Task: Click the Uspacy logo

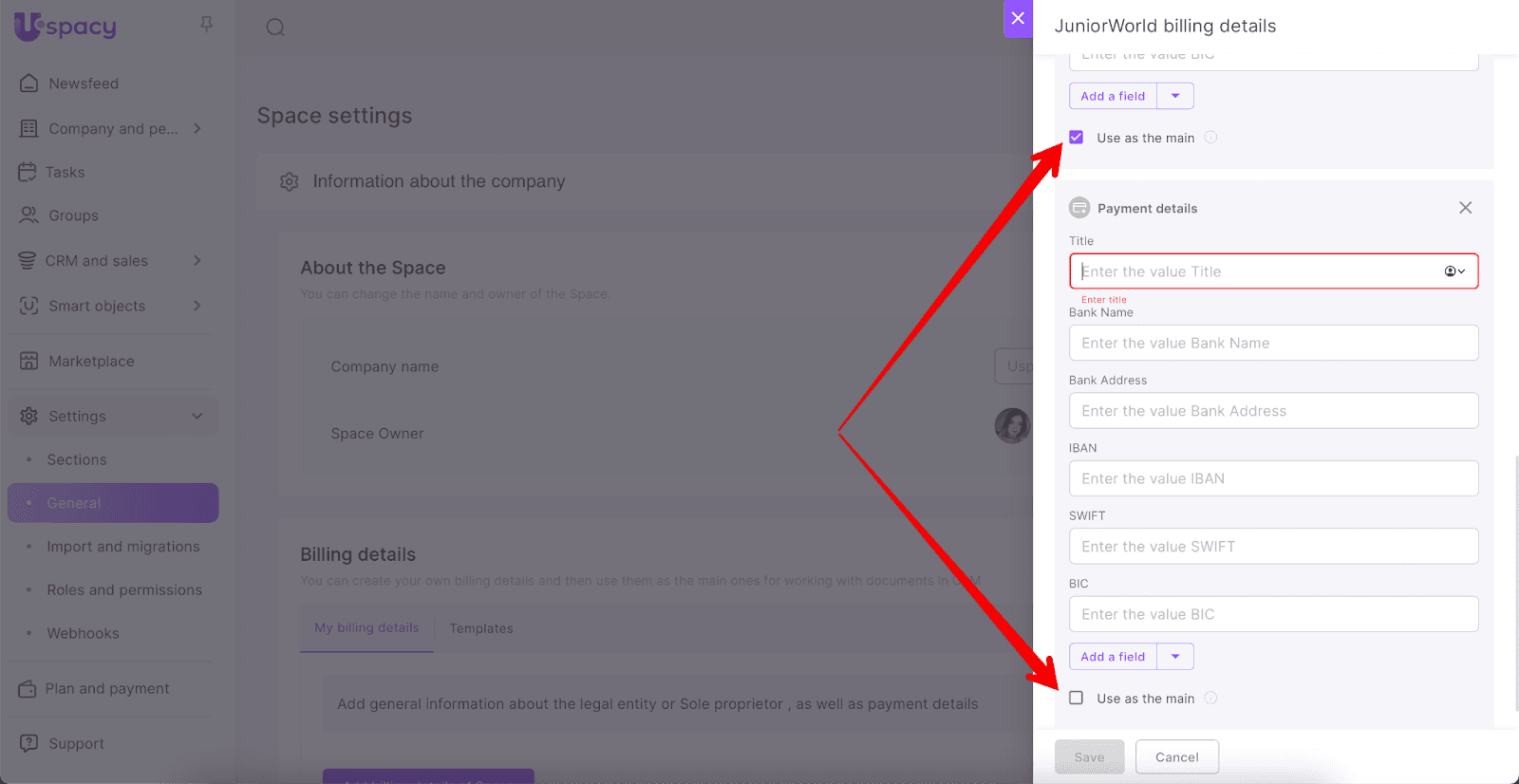Action: point(66,27)
